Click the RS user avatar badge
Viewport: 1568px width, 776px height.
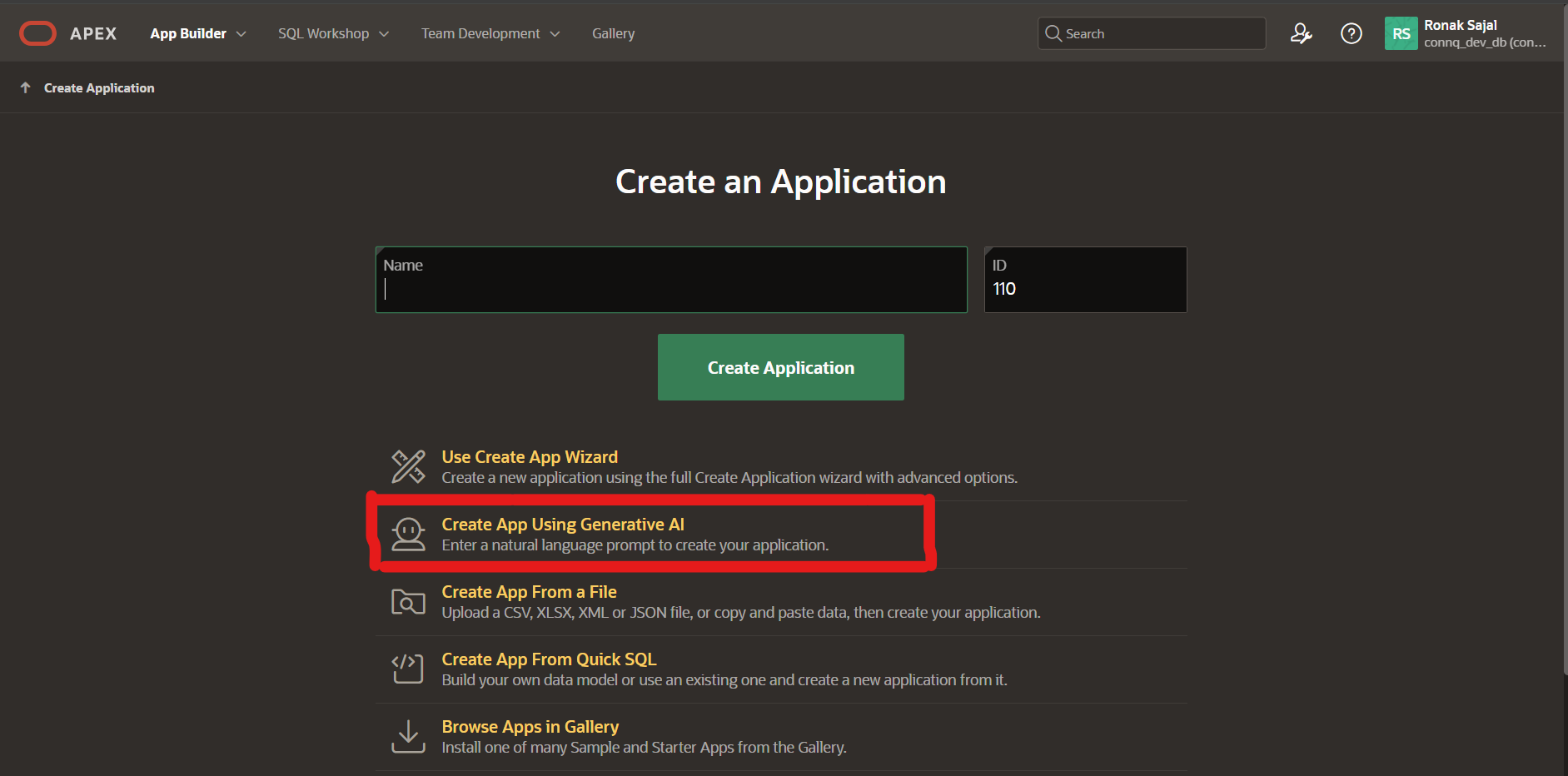[x=1401, y=33]
